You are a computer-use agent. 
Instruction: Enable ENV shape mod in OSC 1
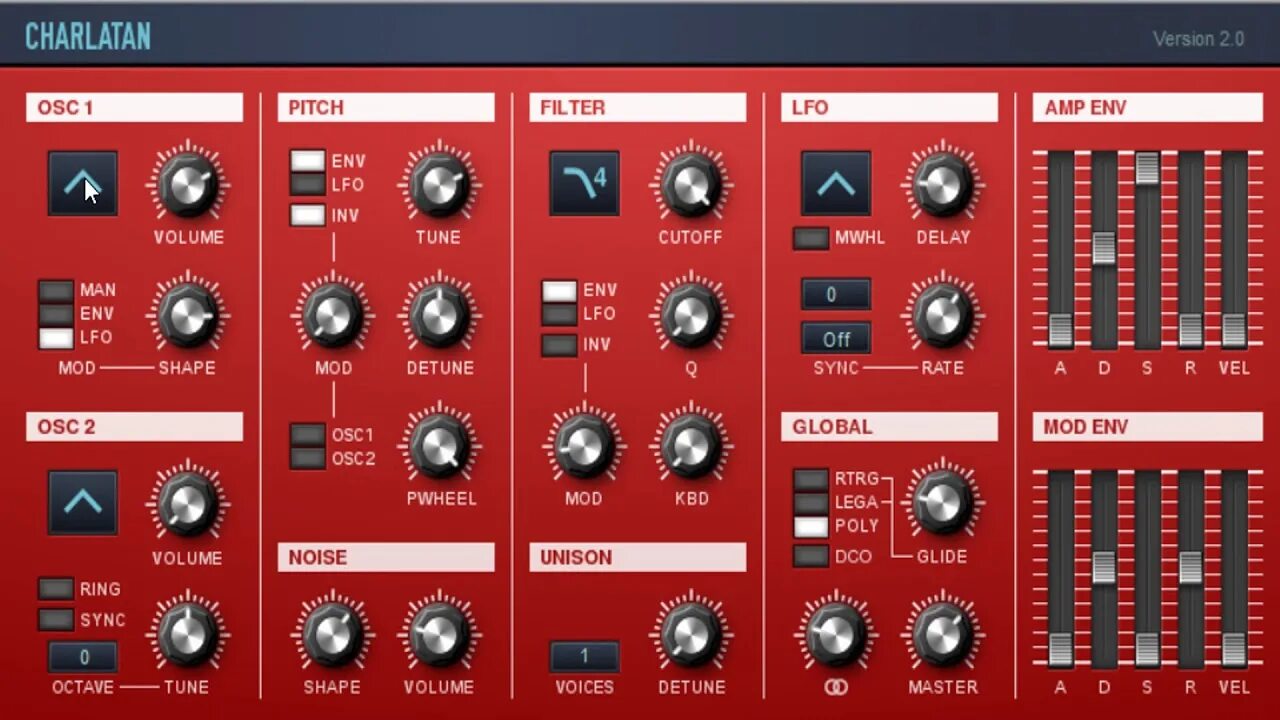point(56,314)
